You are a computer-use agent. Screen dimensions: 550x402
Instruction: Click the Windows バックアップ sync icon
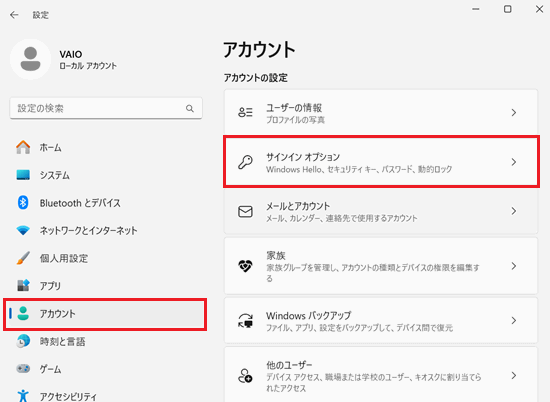pos(245,321)
